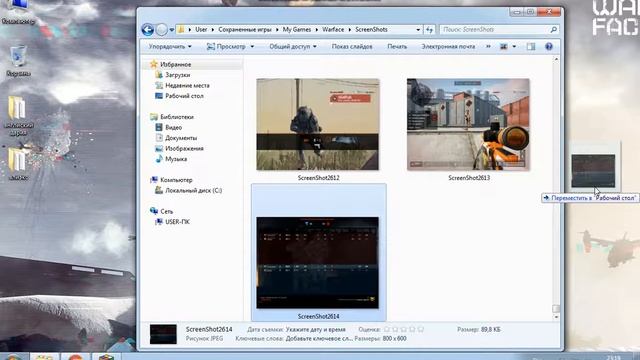640x360 pixels.
Task: Refresh the folder view button
Action: coord(429,30)
